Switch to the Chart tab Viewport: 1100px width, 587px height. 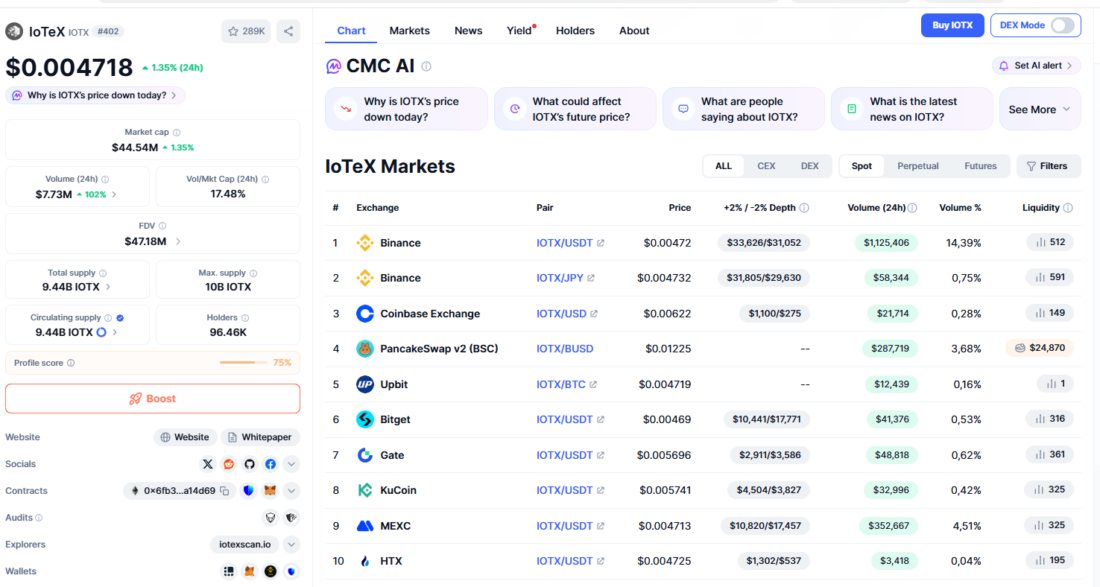click(351, 31)
